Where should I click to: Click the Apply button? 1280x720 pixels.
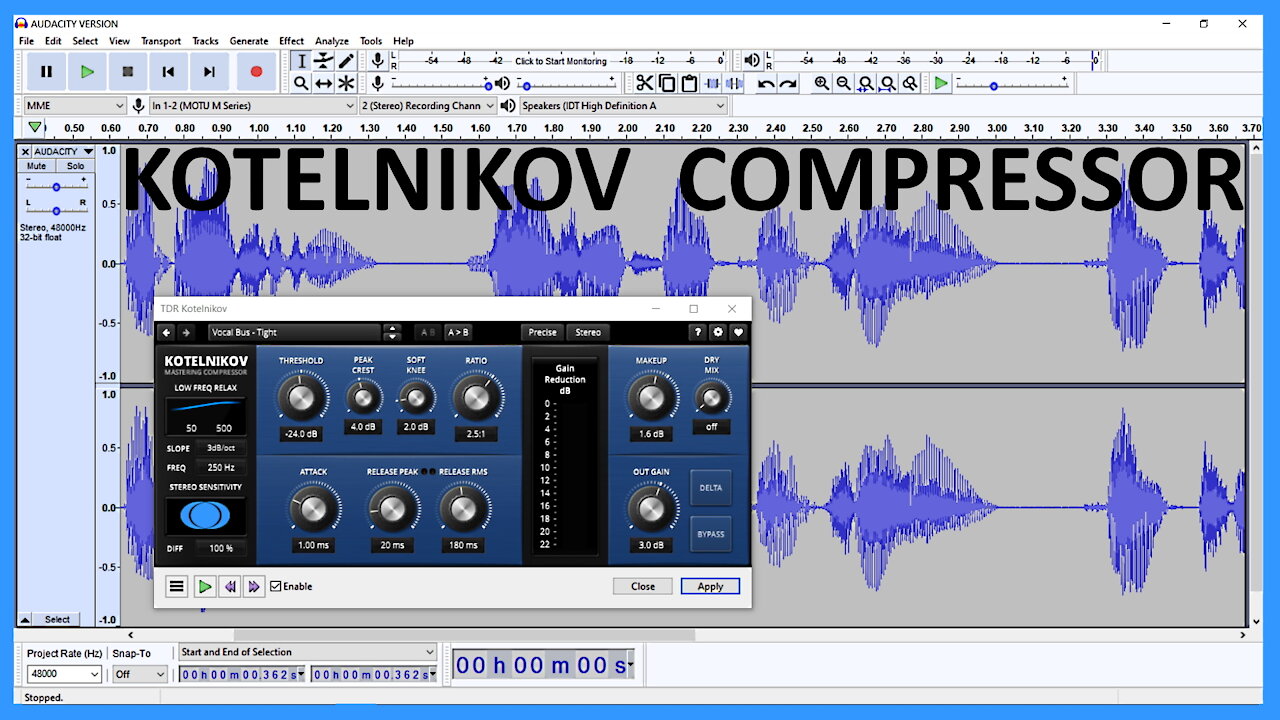click(x=710, y=587)
